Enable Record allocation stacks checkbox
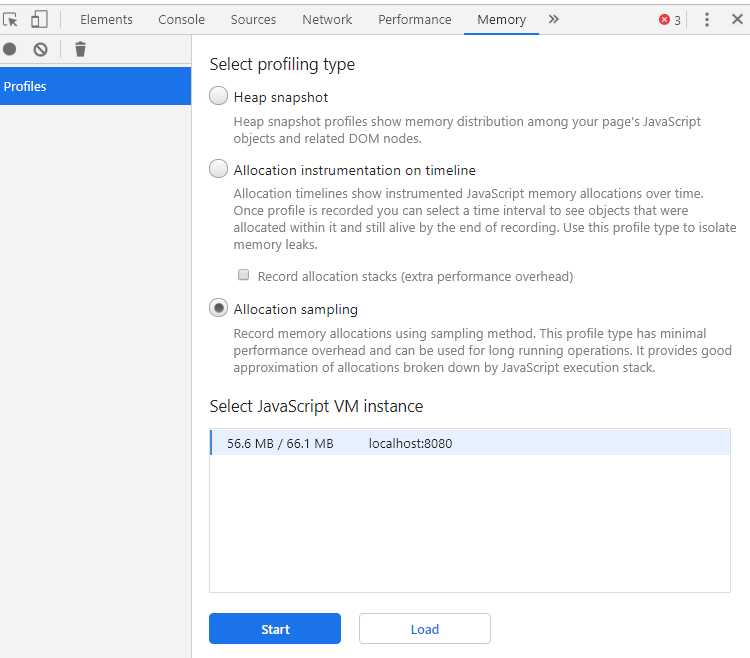This screenshot has height=658, width=750. tap(243, 275)
